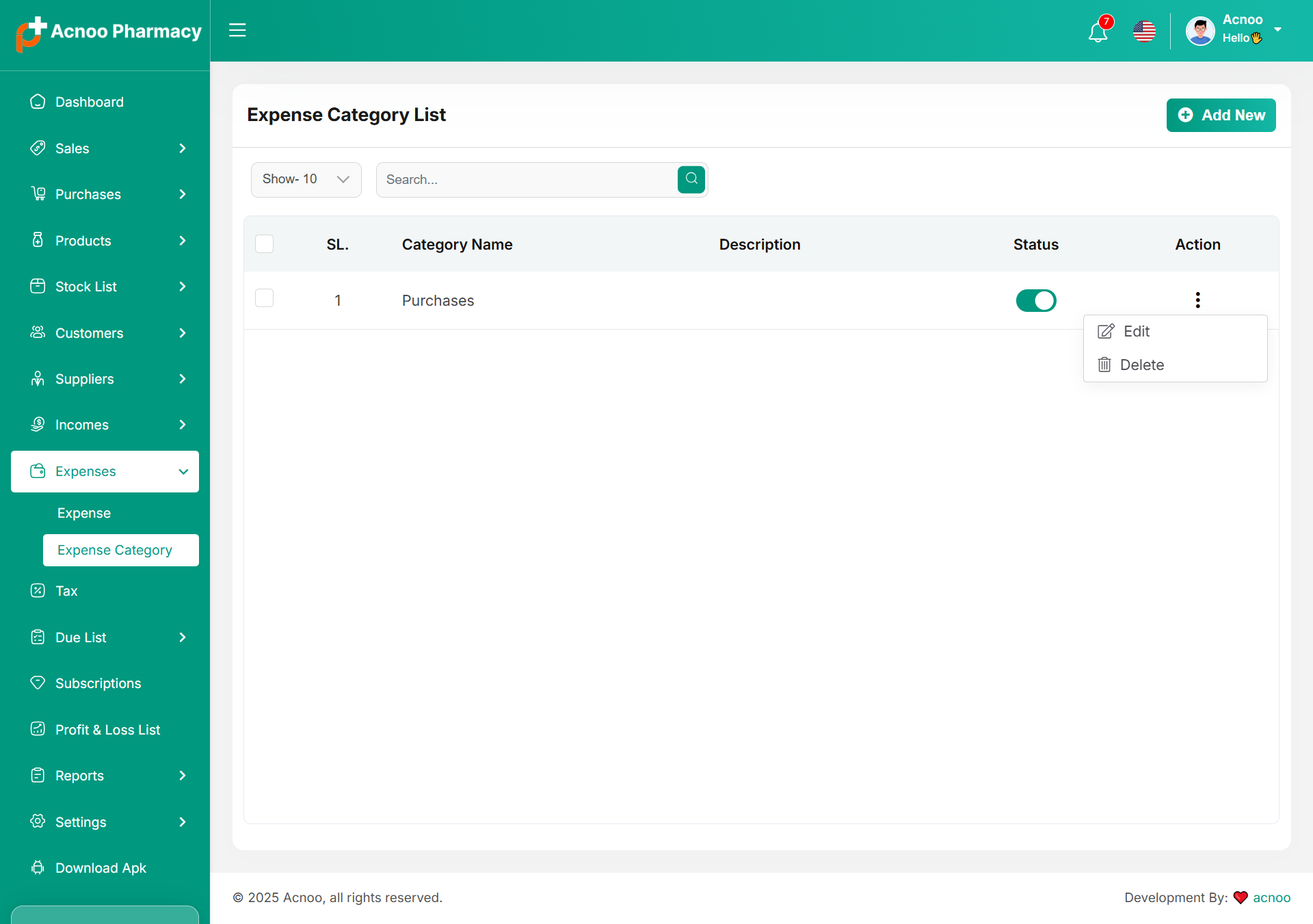The width and height of the screenshot is (1313, 924).
Task: Click the Tax percent icon
Action: click(38, 591)
